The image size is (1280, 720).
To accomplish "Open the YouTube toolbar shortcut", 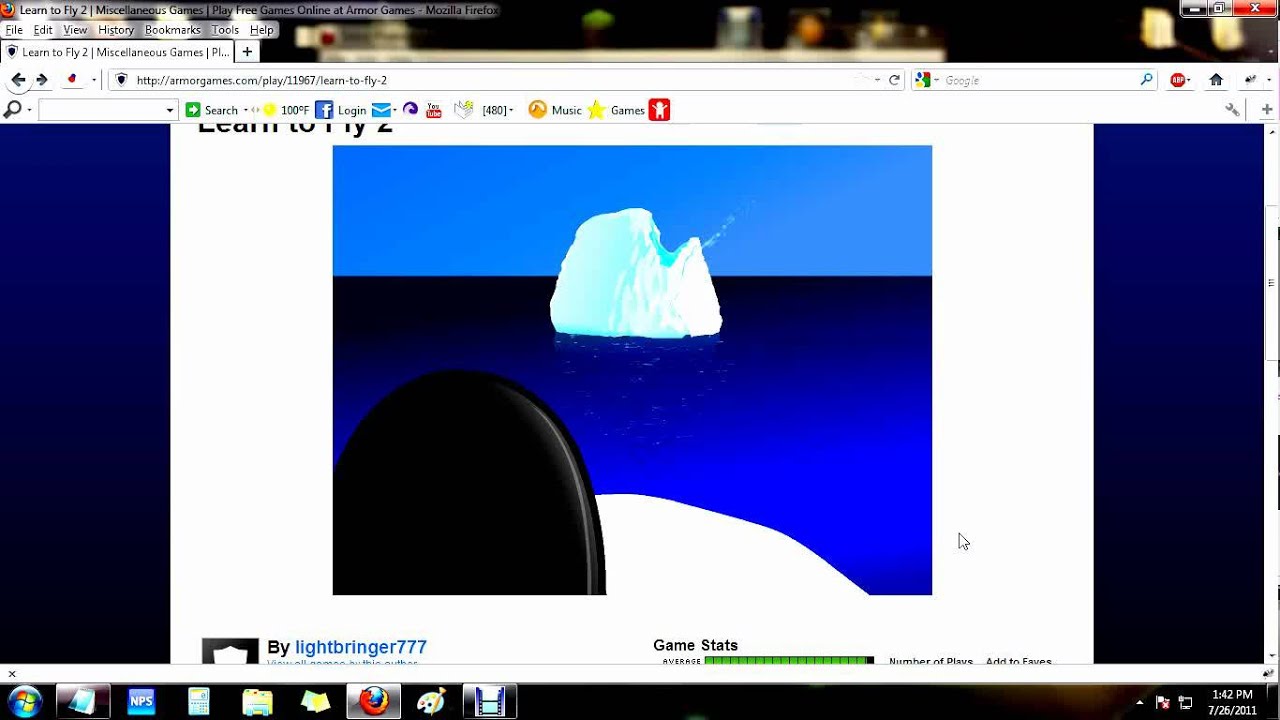I will [x=434, y=110].
